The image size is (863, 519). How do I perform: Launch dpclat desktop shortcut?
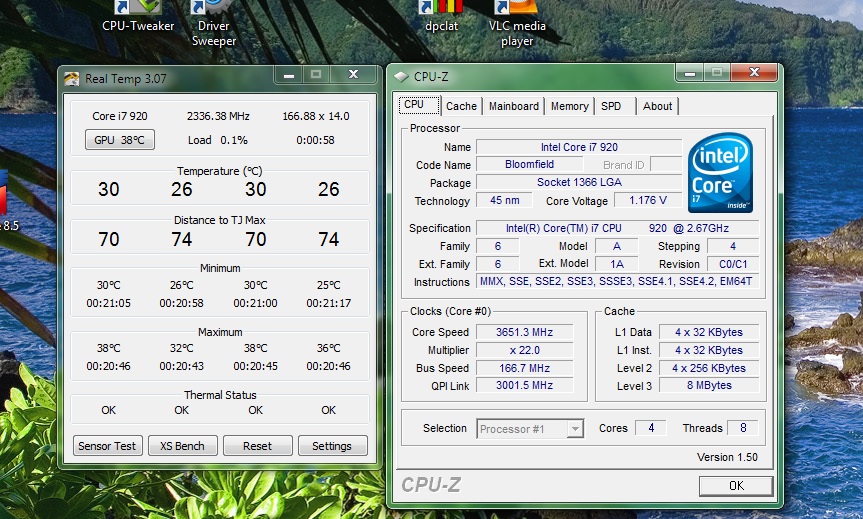pyautogui.click(x=441, y=15)
